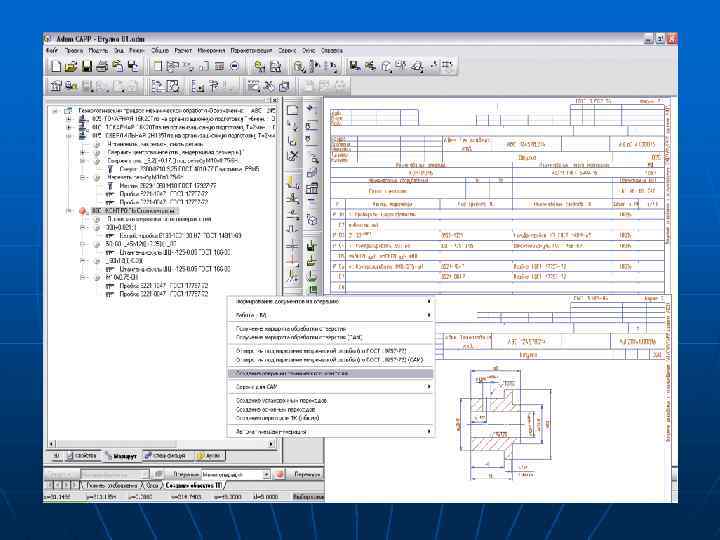Open the Файл menu
Image resolution: width=720 pixels, height=540 pixels.
(x=52, y=51)
